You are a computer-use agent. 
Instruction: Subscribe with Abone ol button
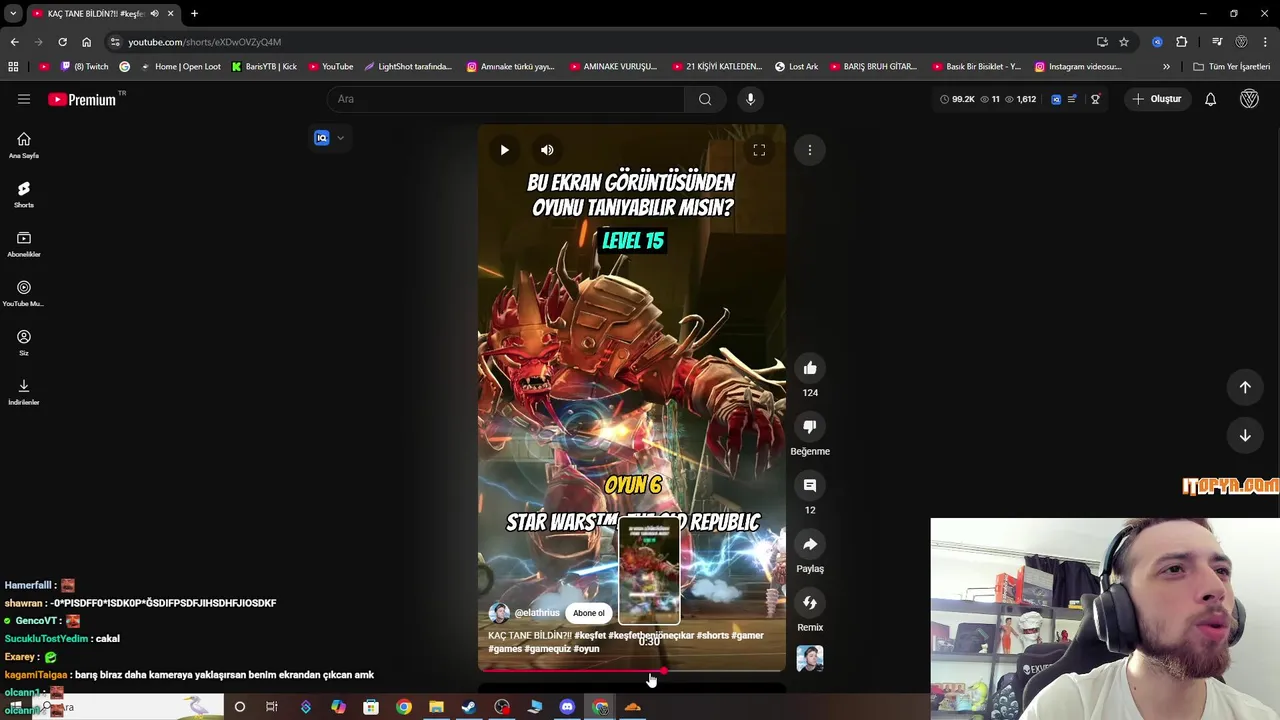coord(588,613)
